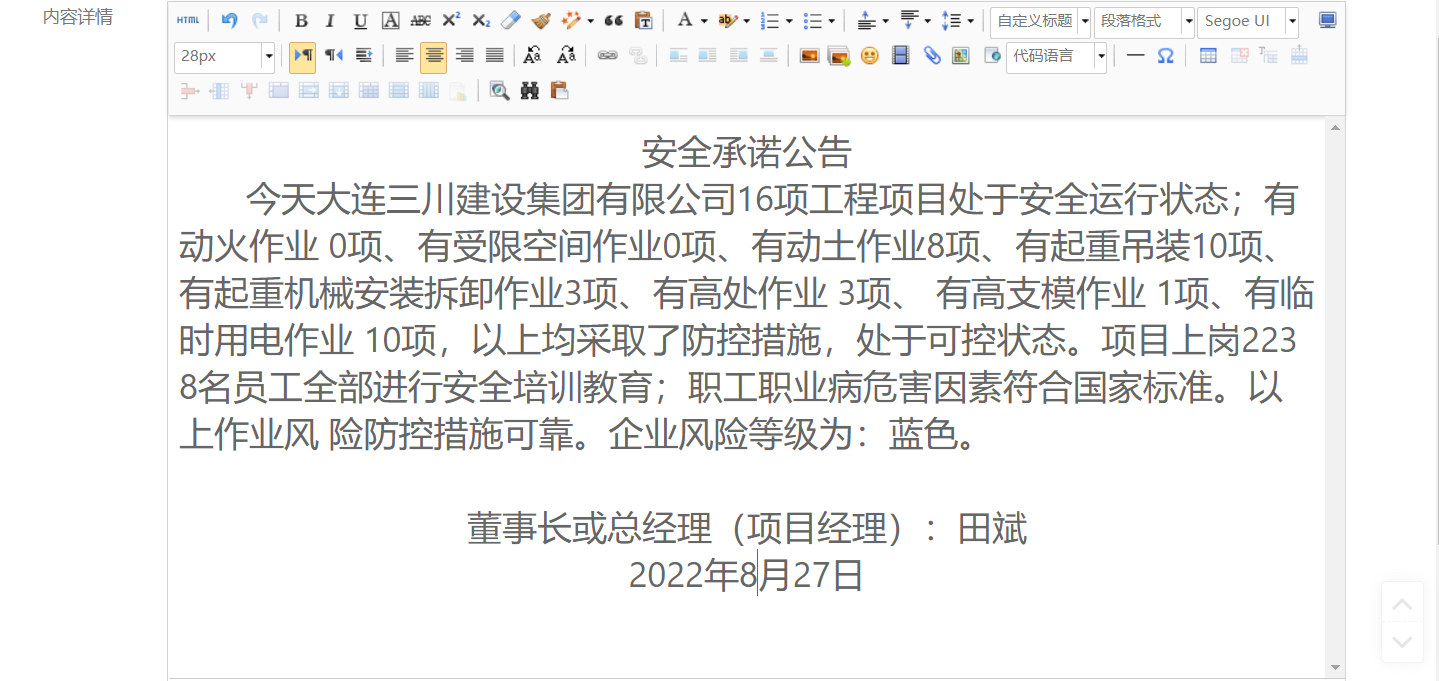Open the Segoe UI font dropdown
The image size is (1439, 681).
click(1247, 21)
